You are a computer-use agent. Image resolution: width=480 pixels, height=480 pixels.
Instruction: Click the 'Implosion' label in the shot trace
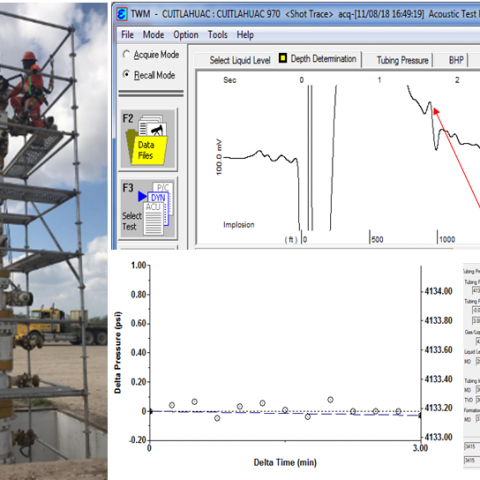[x=239, y=225]
